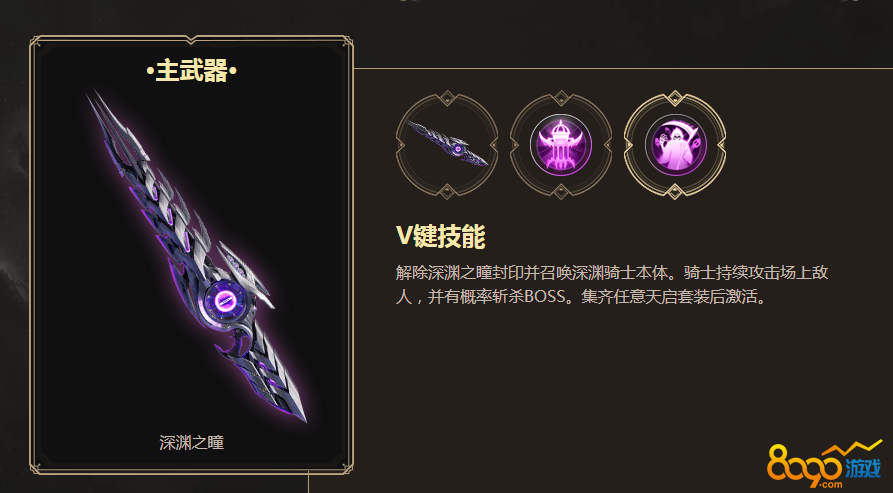This screenshot has height=493, width=893.
Task: Select the purple lantern tower skill icon
Action: click(560, 145)
